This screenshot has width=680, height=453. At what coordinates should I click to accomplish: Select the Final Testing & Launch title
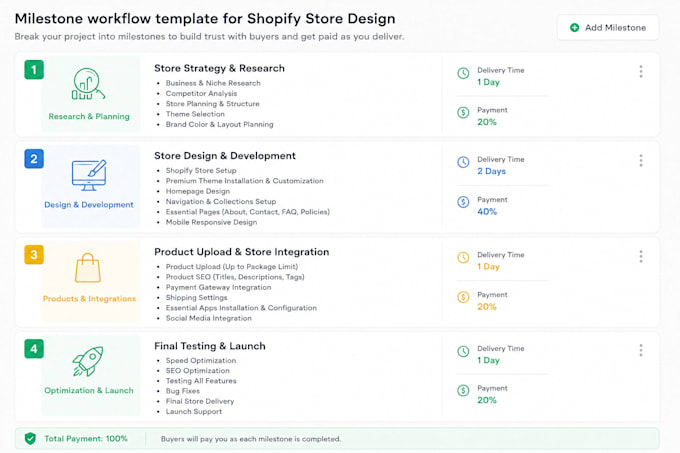209,346
